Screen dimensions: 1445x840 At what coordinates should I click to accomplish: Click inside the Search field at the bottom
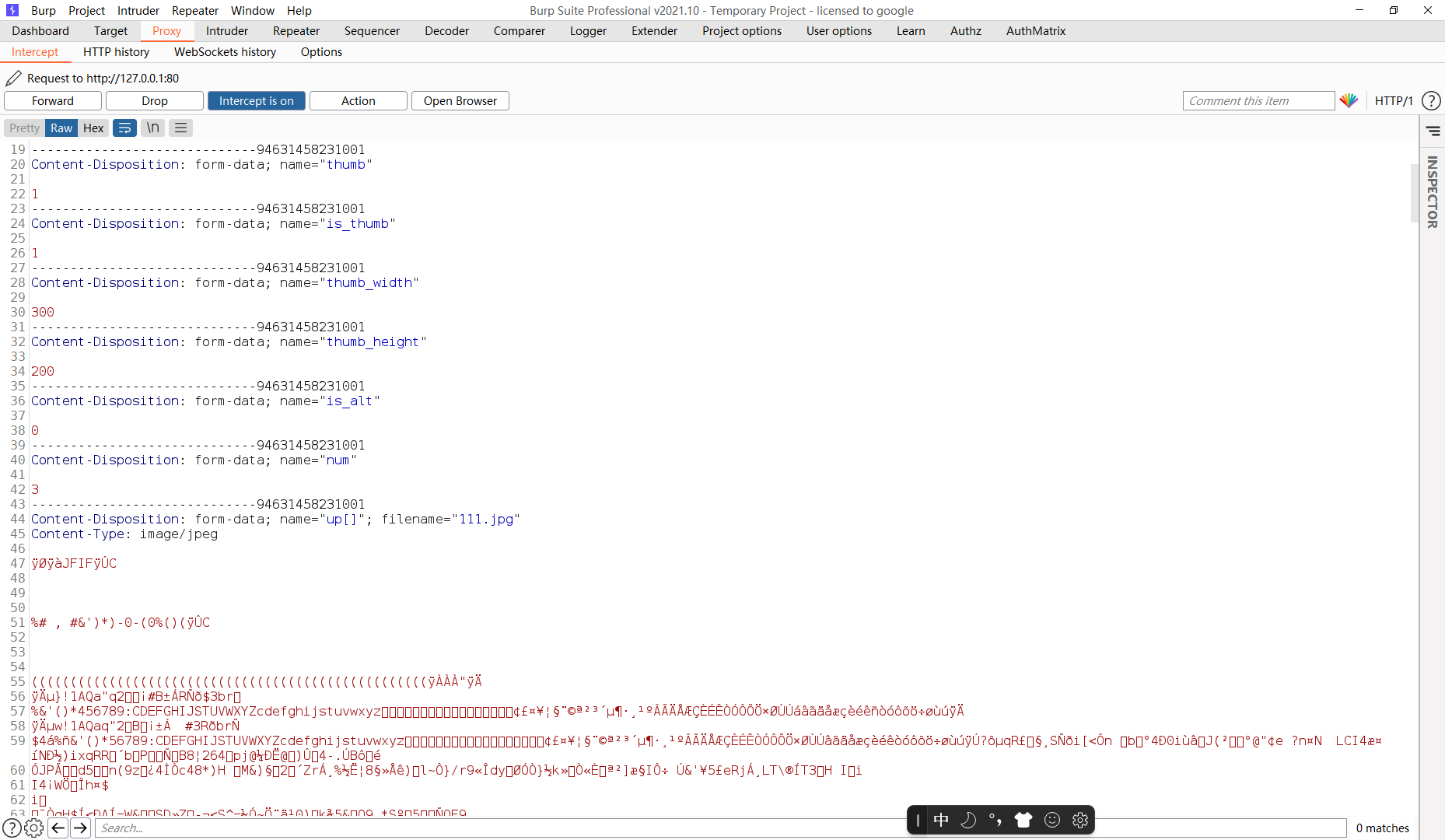311,828
